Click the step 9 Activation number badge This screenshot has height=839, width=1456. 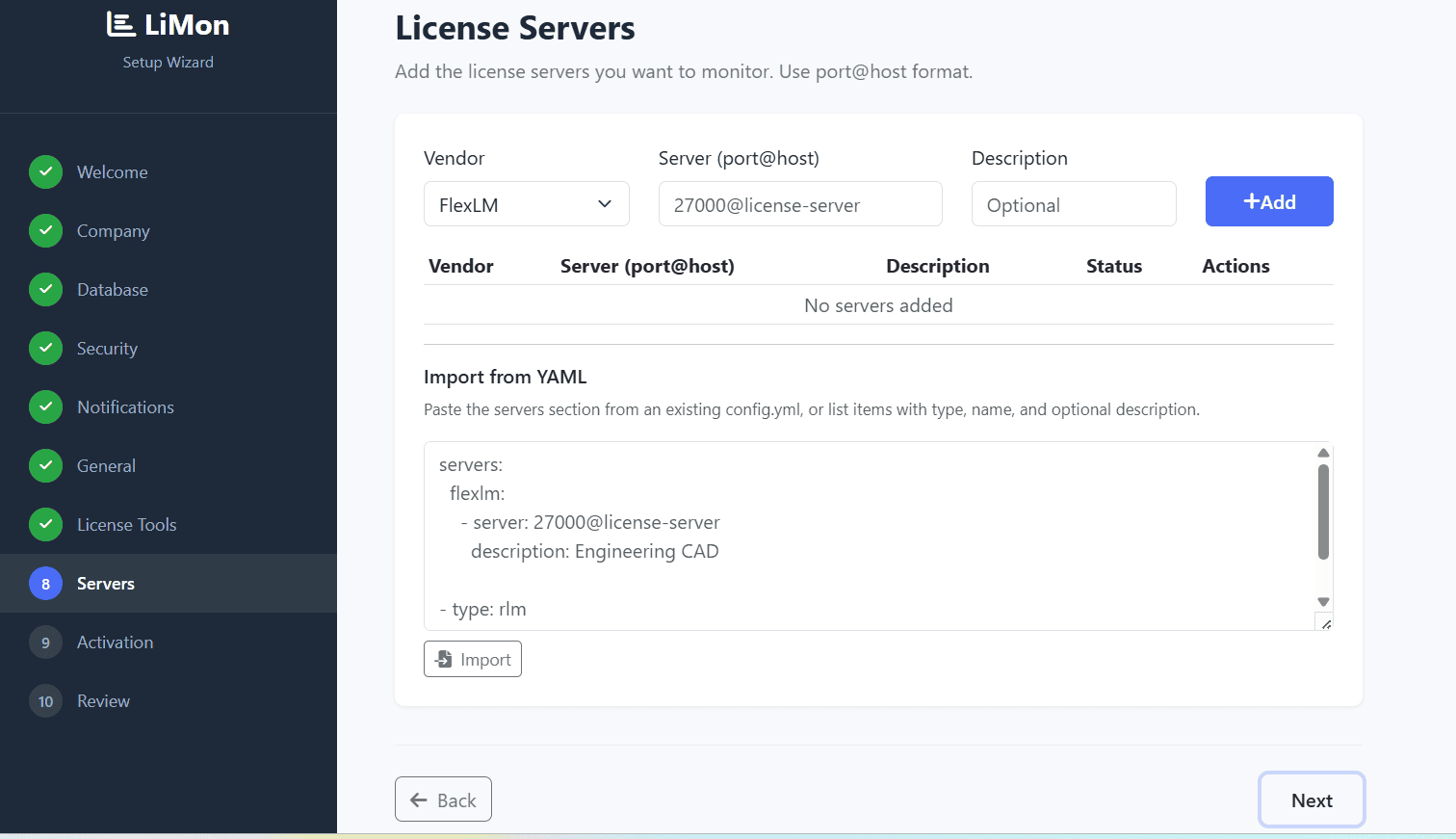45,642
